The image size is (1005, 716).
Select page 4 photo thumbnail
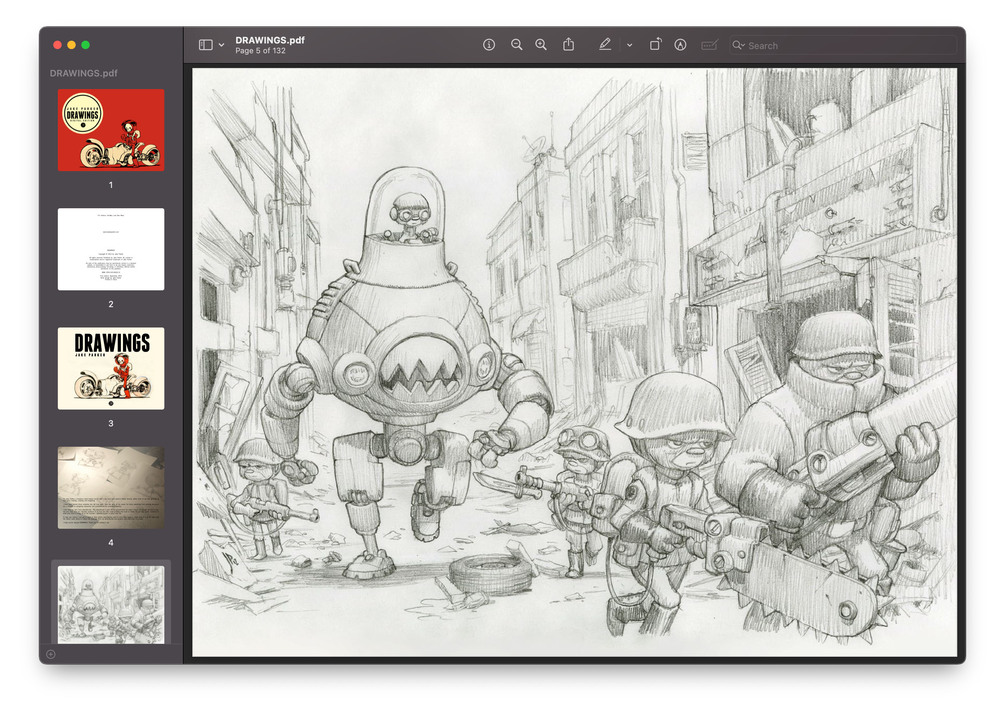[x=111, y=488]
